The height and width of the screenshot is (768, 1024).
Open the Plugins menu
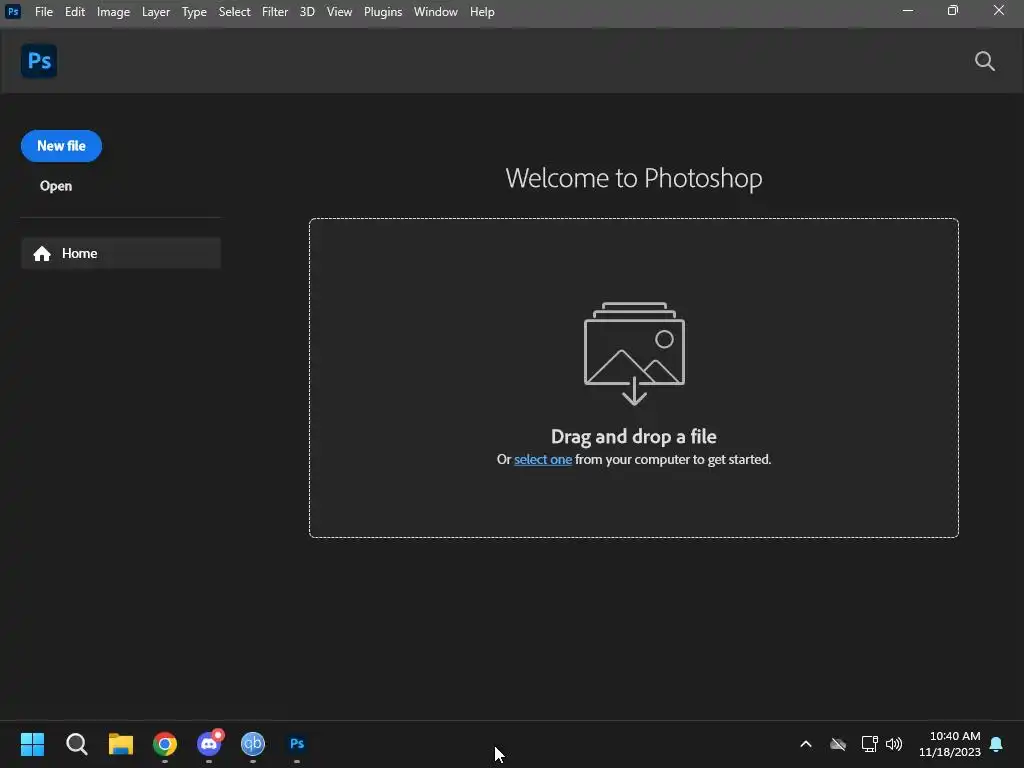point(383,12)
